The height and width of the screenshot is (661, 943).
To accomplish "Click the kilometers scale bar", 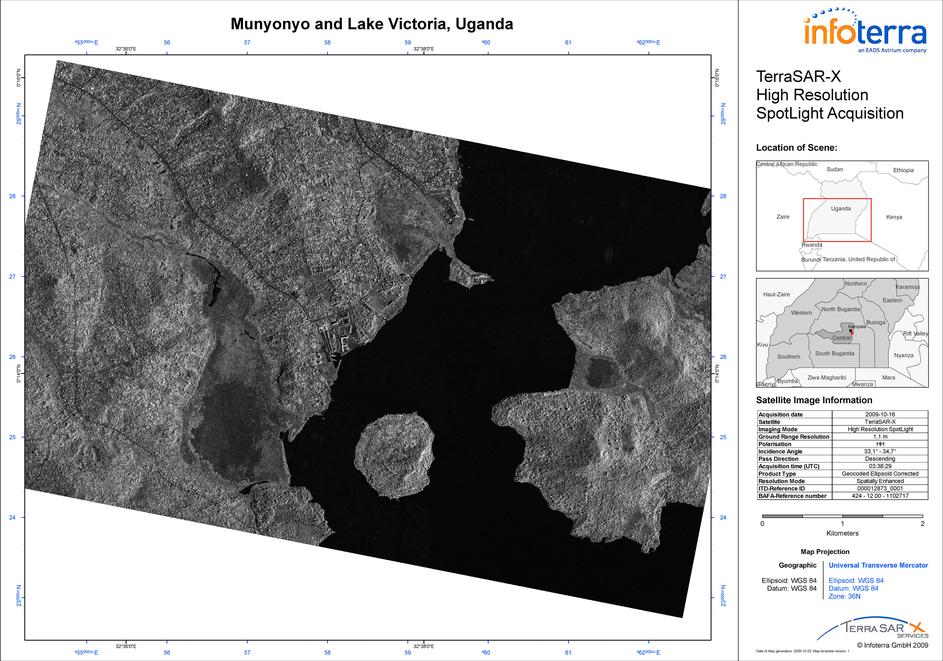I will pos(842,512).
